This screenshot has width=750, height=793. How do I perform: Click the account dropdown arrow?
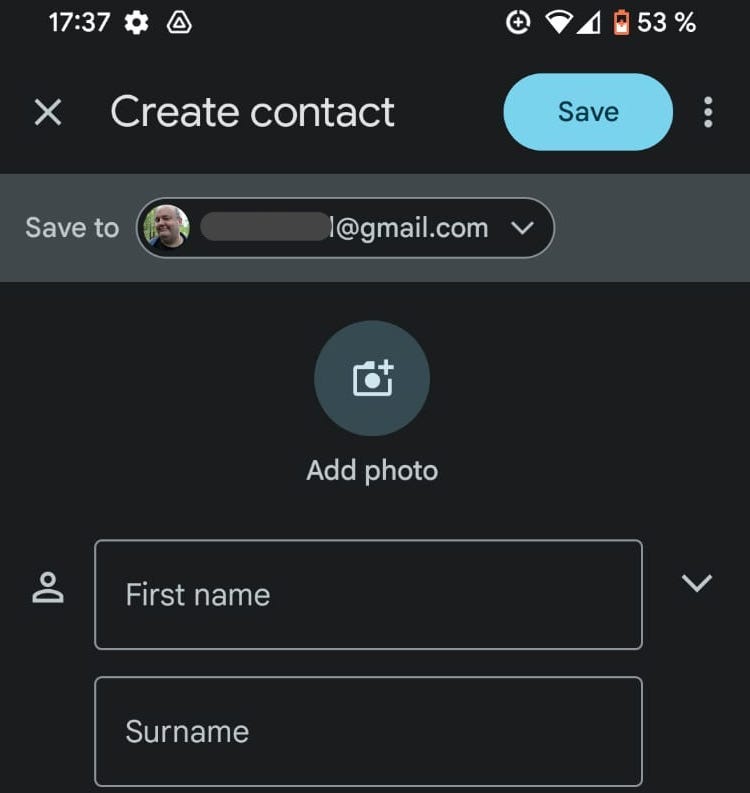(x=522, y=228)
